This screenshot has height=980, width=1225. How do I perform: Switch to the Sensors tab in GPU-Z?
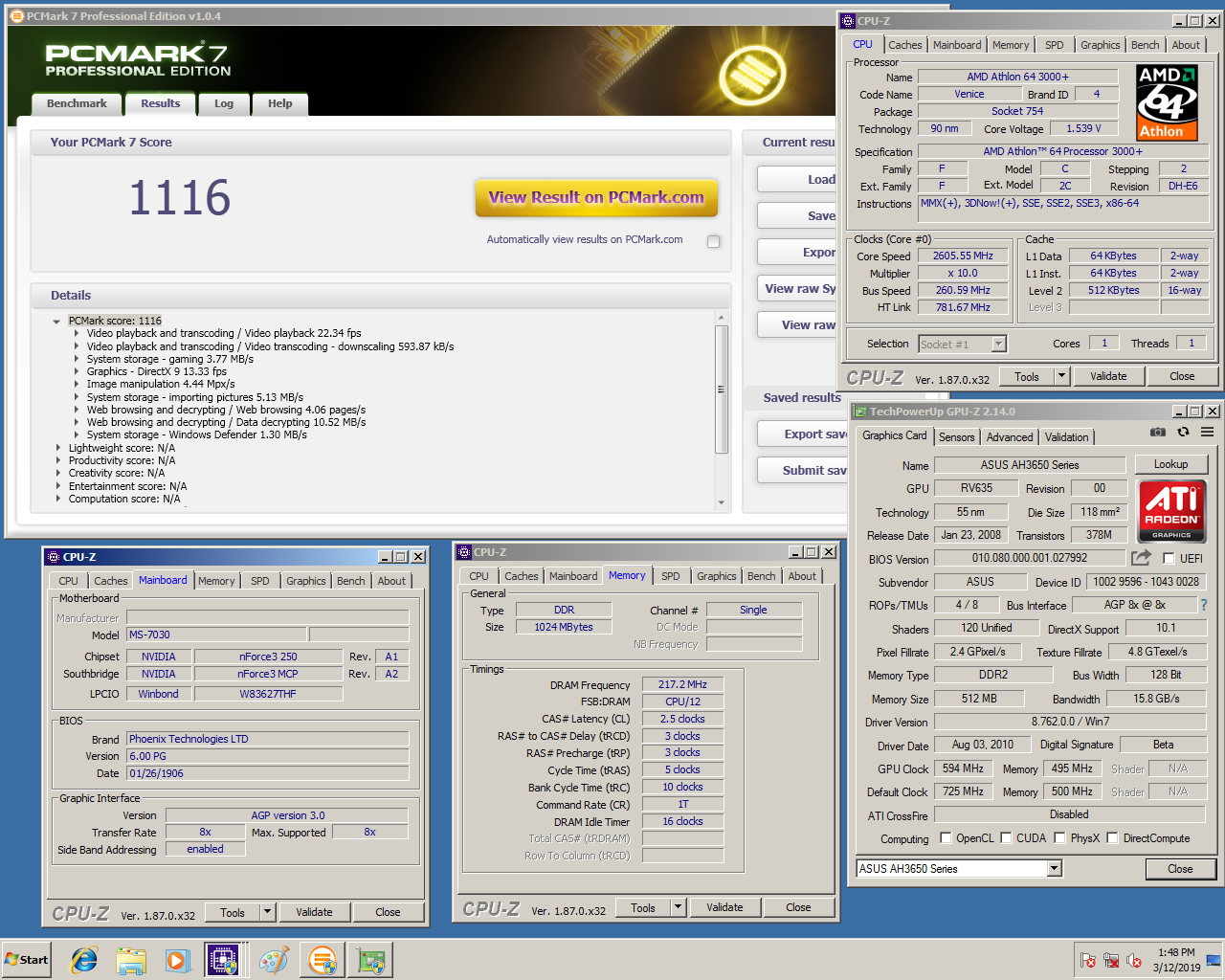point(956,437)
